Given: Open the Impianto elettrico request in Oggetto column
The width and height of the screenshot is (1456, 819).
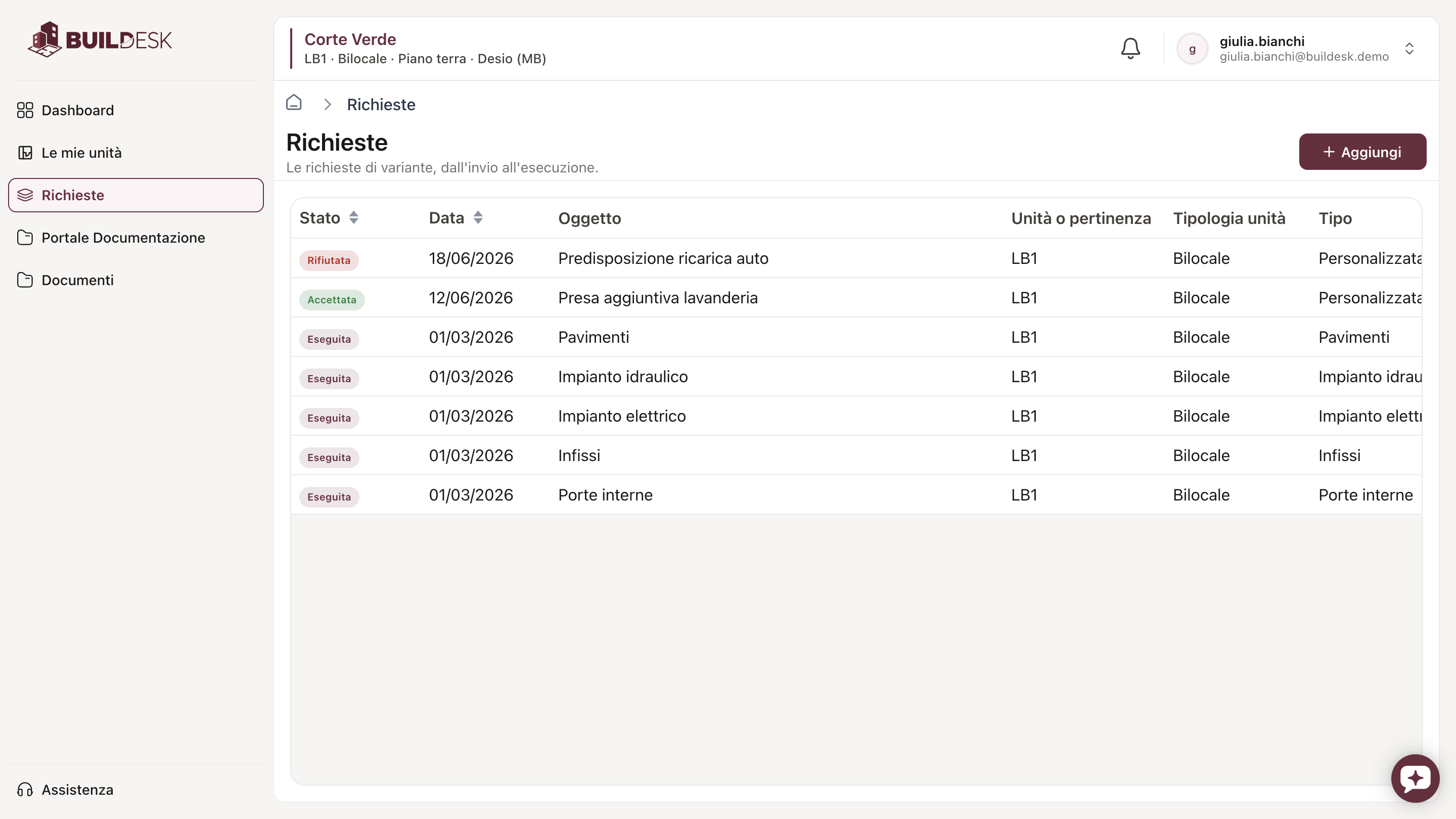Looking at the screenshot, I should point(622,417).
